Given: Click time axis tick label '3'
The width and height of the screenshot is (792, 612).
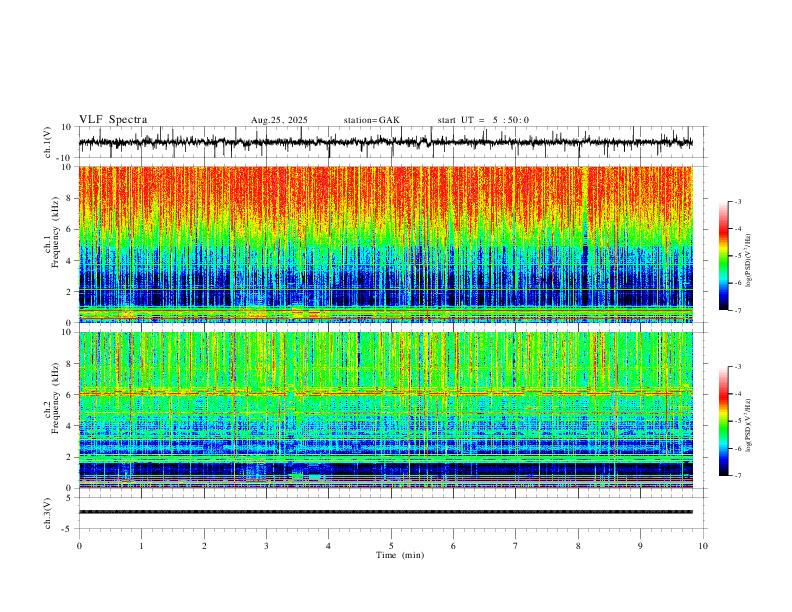Looking at the screenshot, I should coord(266,546).
